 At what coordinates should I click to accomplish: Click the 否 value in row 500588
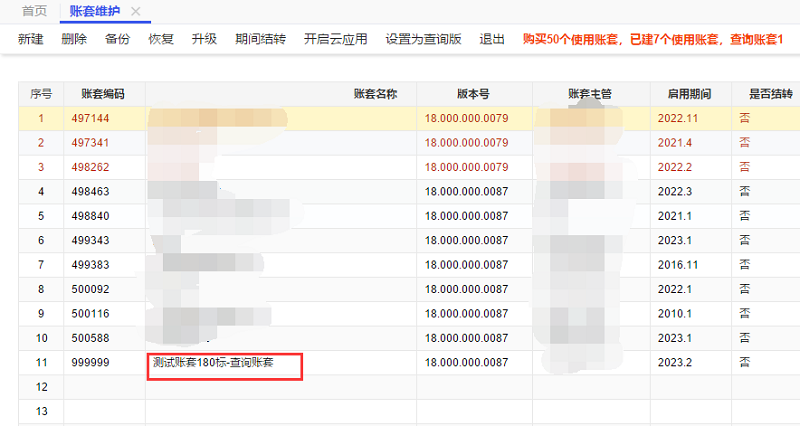pyautogui.click(x=744, y=338)
